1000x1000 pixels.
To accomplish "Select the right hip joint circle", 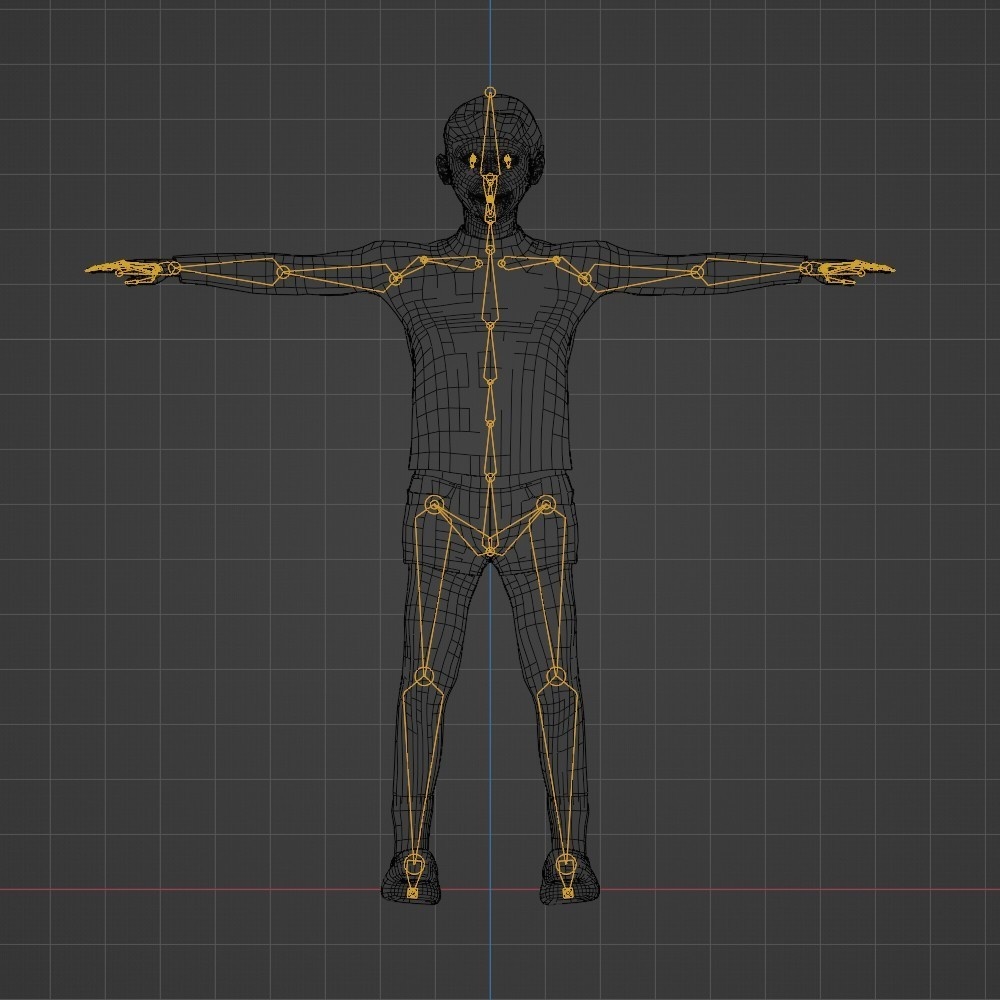I will point(545,502).
